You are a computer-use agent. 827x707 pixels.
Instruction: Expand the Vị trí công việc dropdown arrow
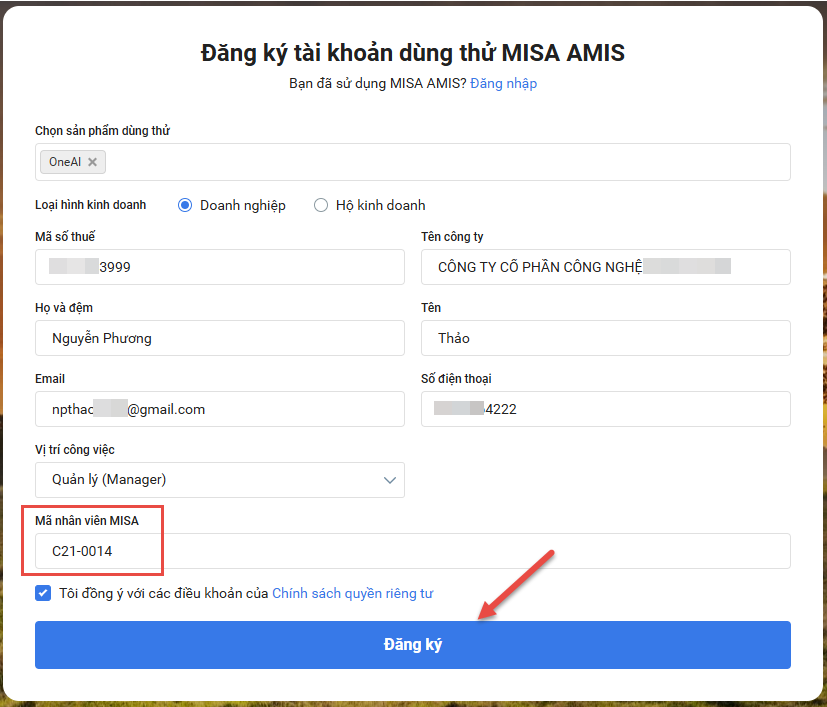coord(390,480)
